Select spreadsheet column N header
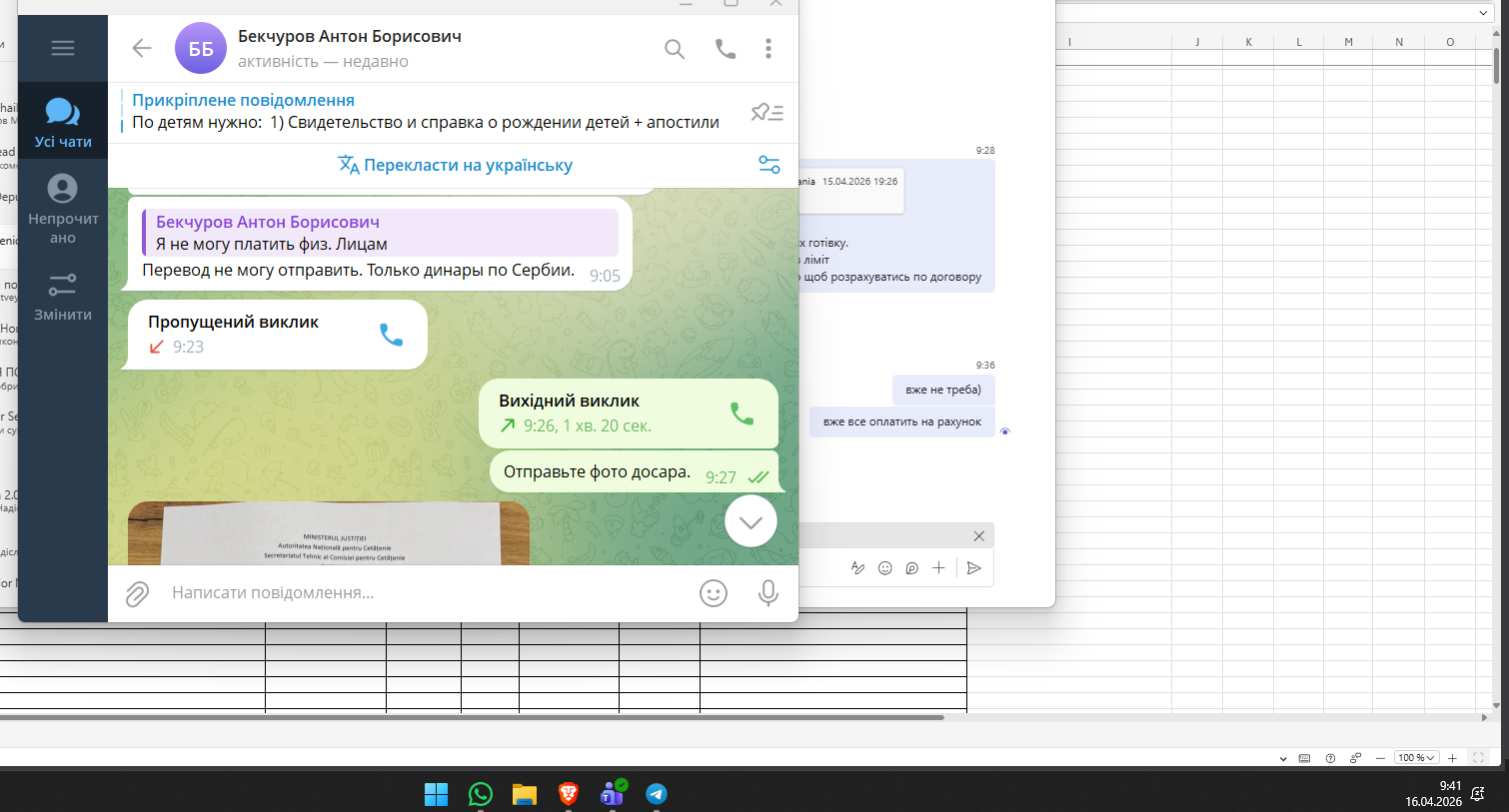Image resolution: width=1509 pixels, height=812 pixels. (x=1399, y=42)
